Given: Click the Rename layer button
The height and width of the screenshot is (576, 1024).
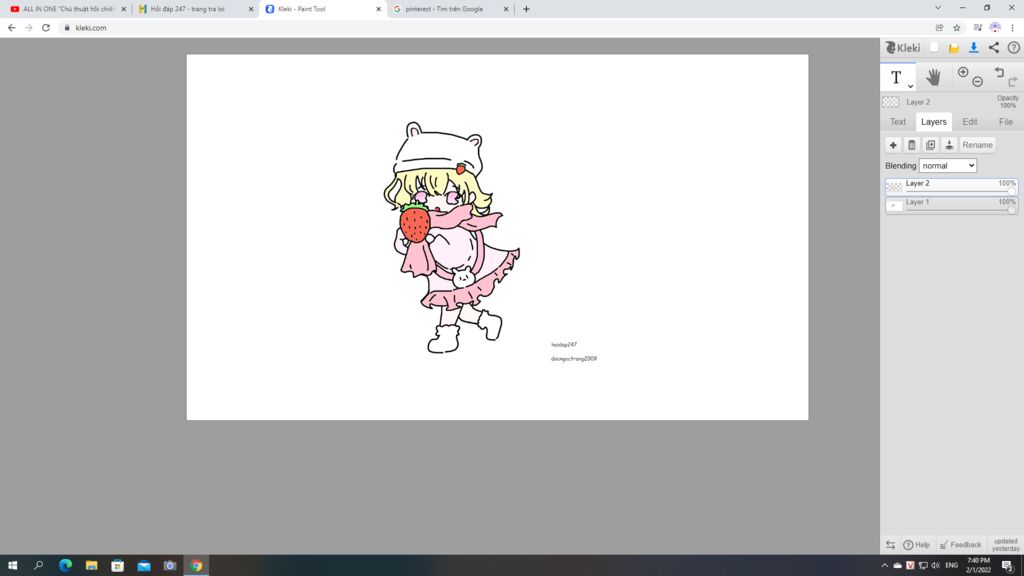Looking at the screenshot, I should click(977, 145).
